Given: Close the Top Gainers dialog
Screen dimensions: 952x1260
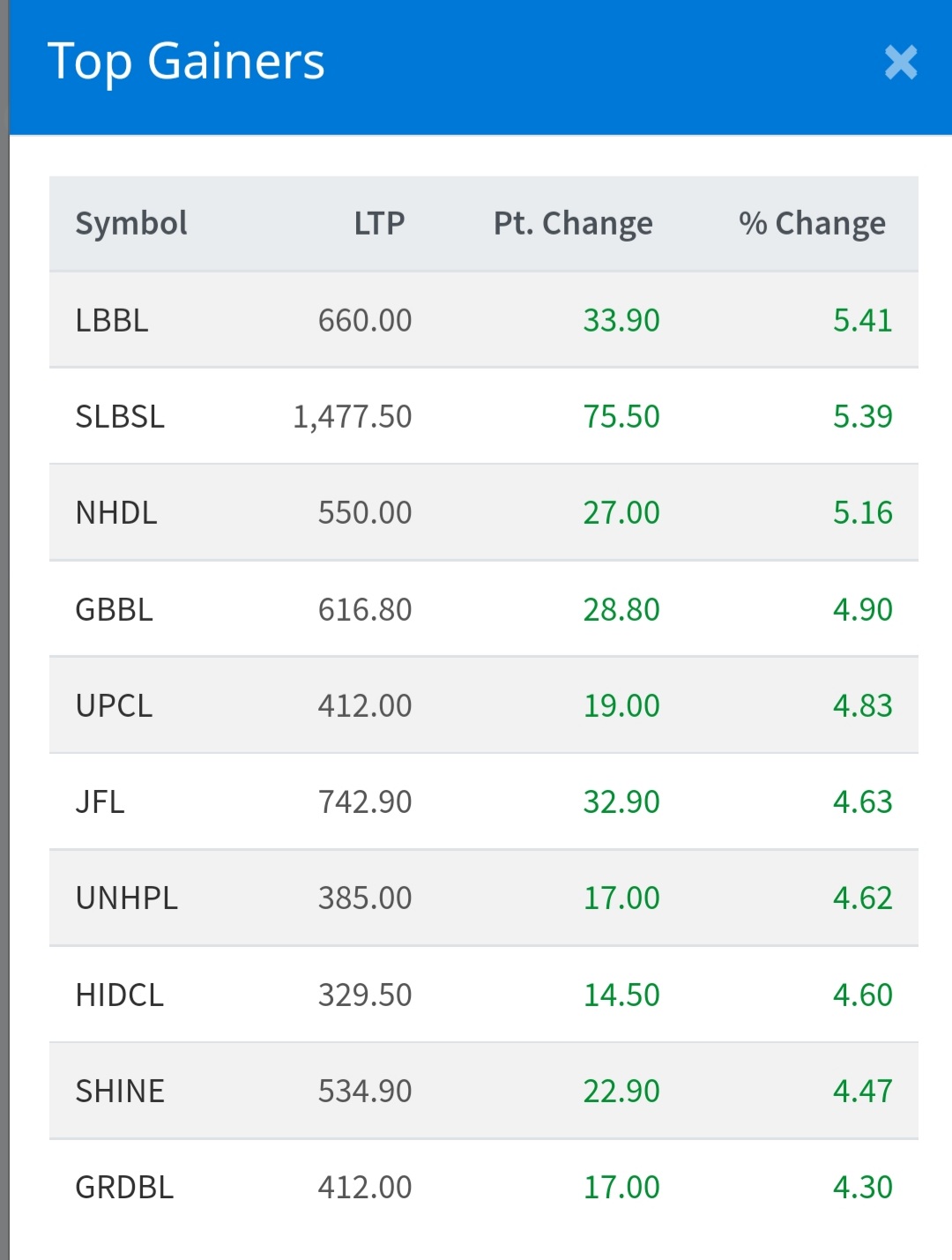Looking at the screenshot, I should pos(901,63).
